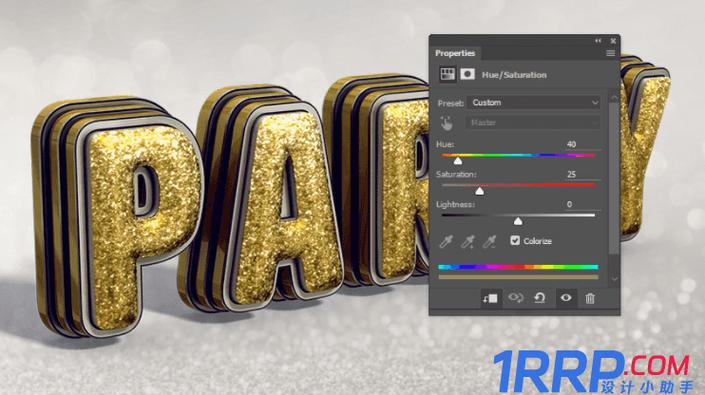This screenshot has width=705, height=395.
Task: Click the Saturation slider handle
Action: (480, 191)
